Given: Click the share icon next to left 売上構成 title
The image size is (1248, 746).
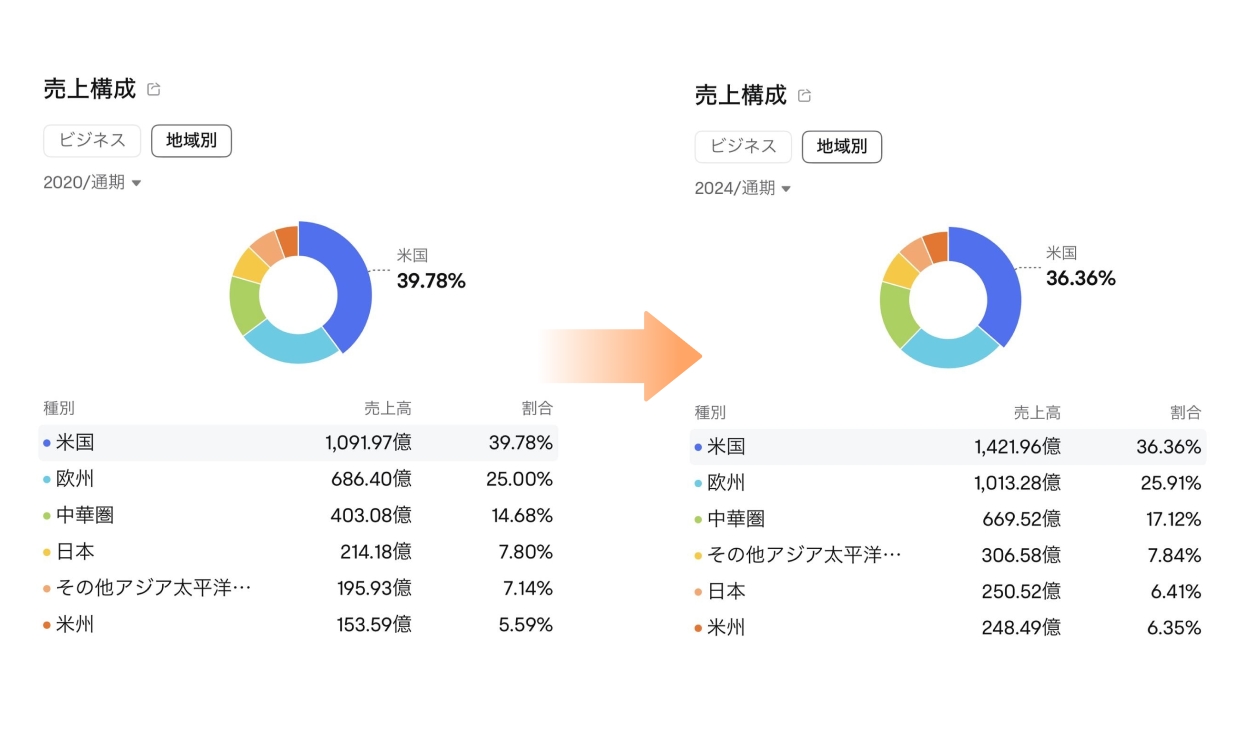Looking at the screenshot, I should (152, 88).
